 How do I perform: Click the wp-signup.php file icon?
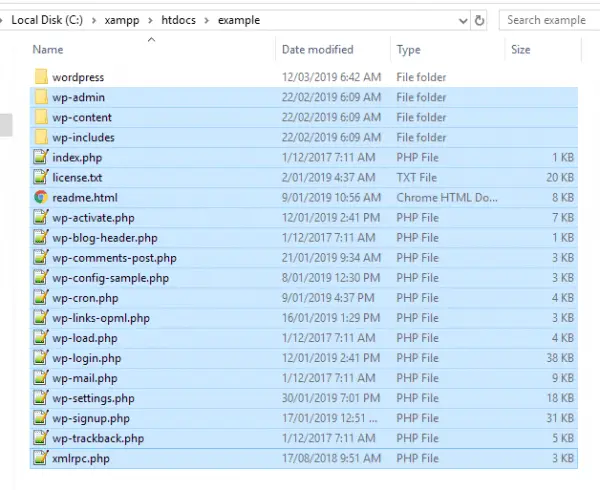point(41,418)
